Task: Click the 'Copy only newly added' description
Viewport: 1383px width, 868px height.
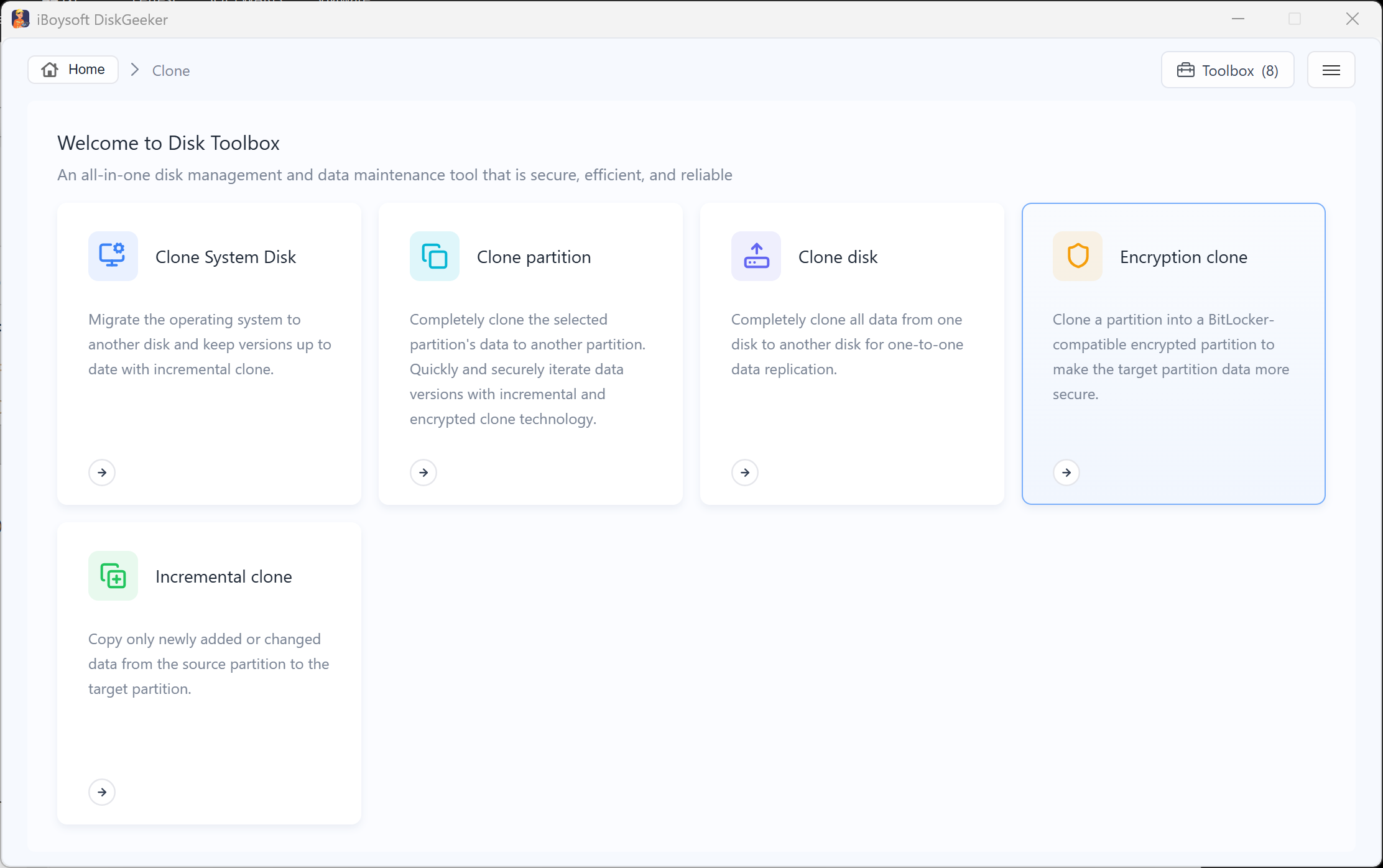Action: click(208, 664)
